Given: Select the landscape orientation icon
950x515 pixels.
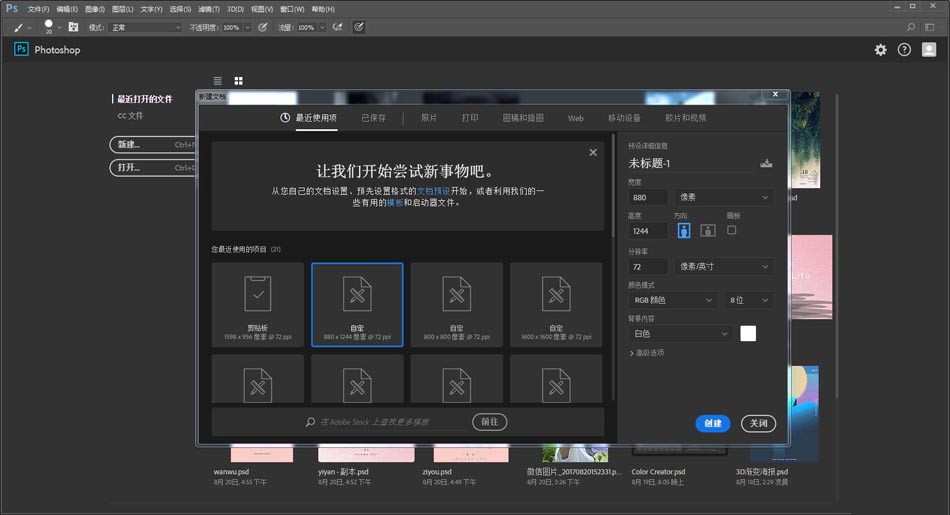Looking at the screenshot, I should [708, 230].
